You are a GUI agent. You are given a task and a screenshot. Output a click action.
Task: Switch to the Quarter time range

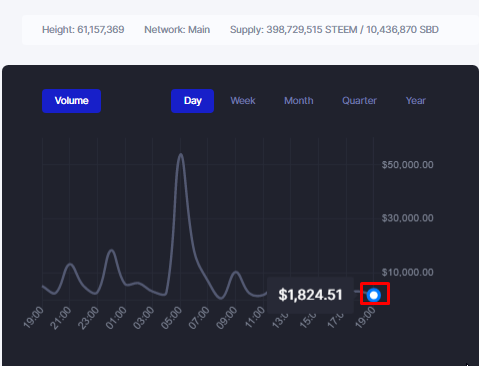click(x=359, y=101)
